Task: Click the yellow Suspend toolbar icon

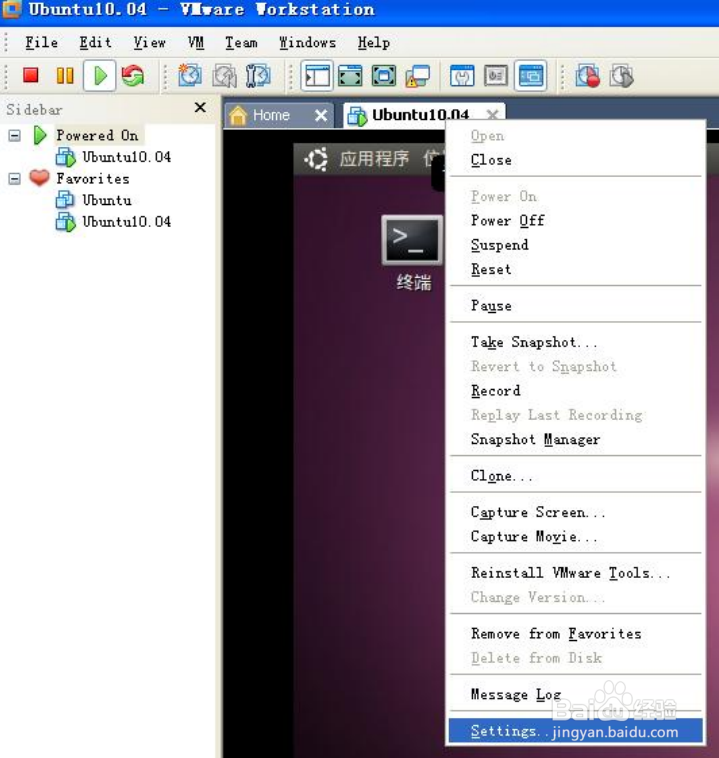Action: (65, 75)
